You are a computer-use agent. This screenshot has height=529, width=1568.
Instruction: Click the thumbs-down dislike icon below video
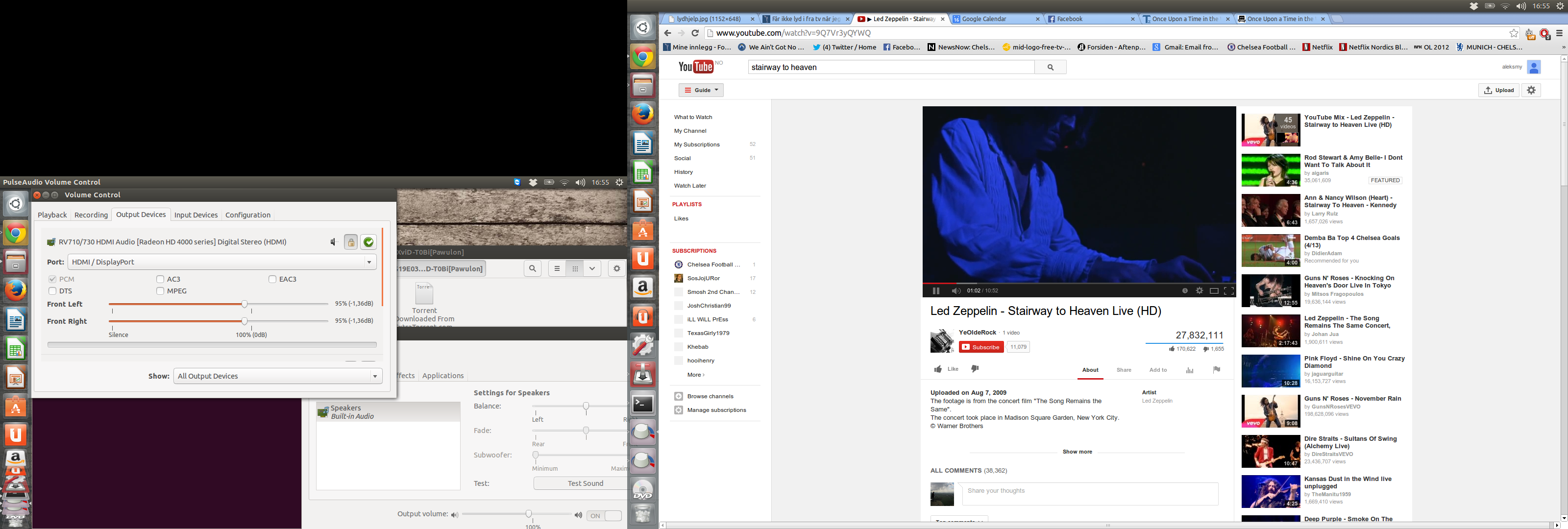pyautogui.click(x=975, y=369)
